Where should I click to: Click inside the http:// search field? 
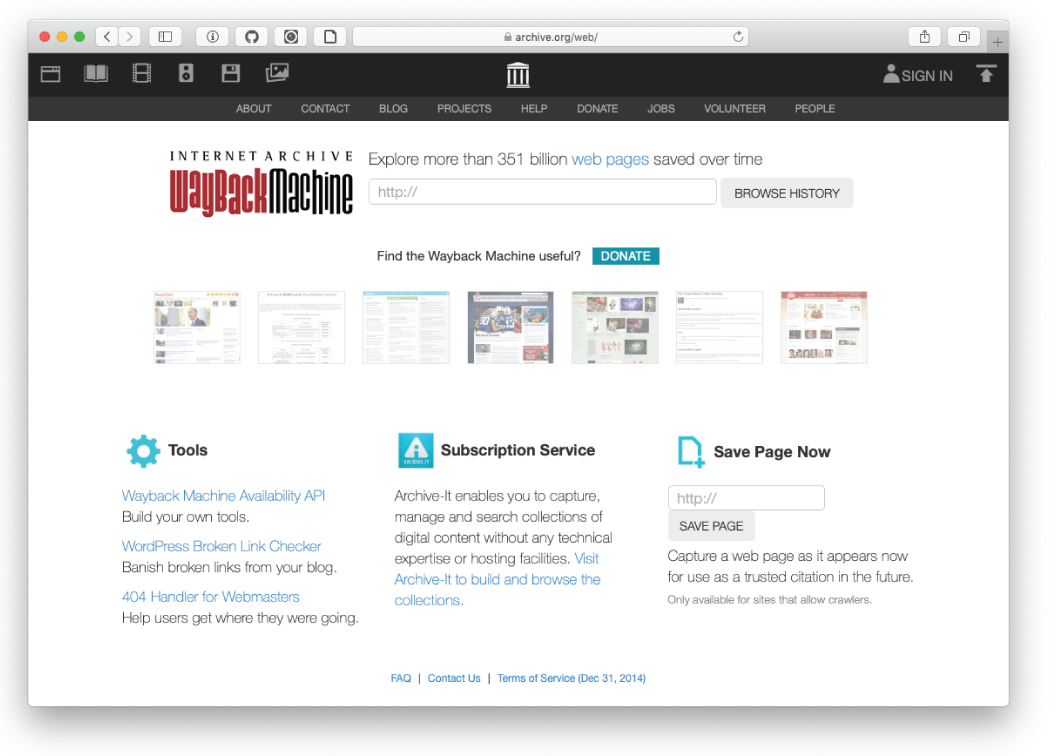pos(542,191)
